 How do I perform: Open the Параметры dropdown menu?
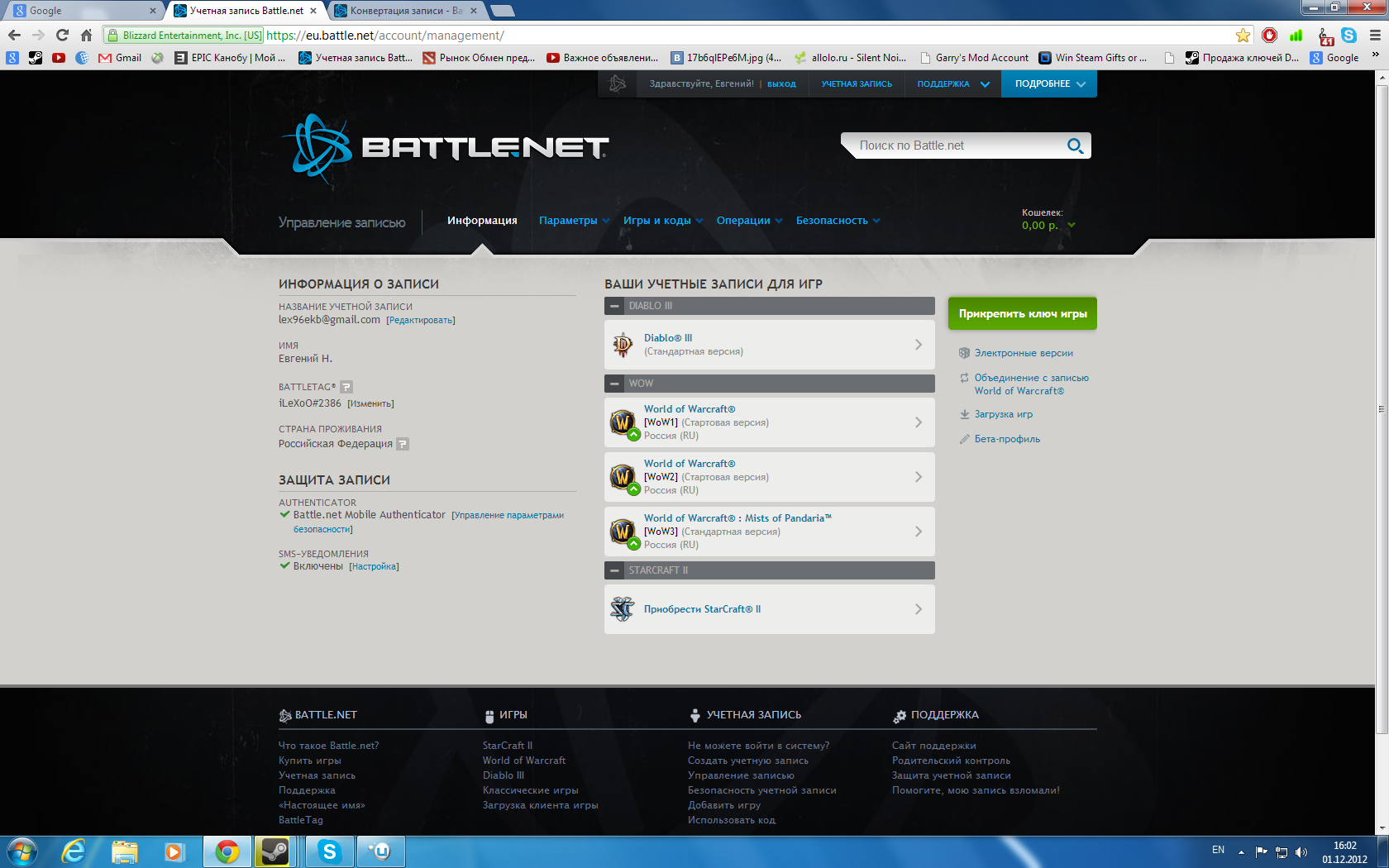click(x=574, y=221)
